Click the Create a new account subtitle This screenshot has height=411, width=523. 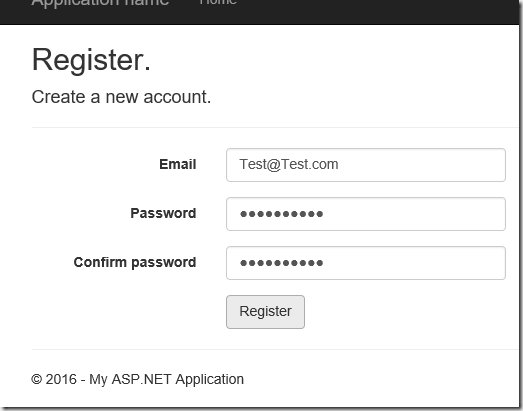(121, 97)
